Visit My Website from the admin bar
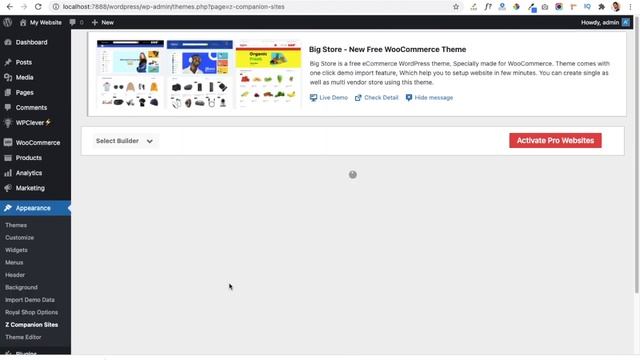The image size is (640, 360). (41, 22)
